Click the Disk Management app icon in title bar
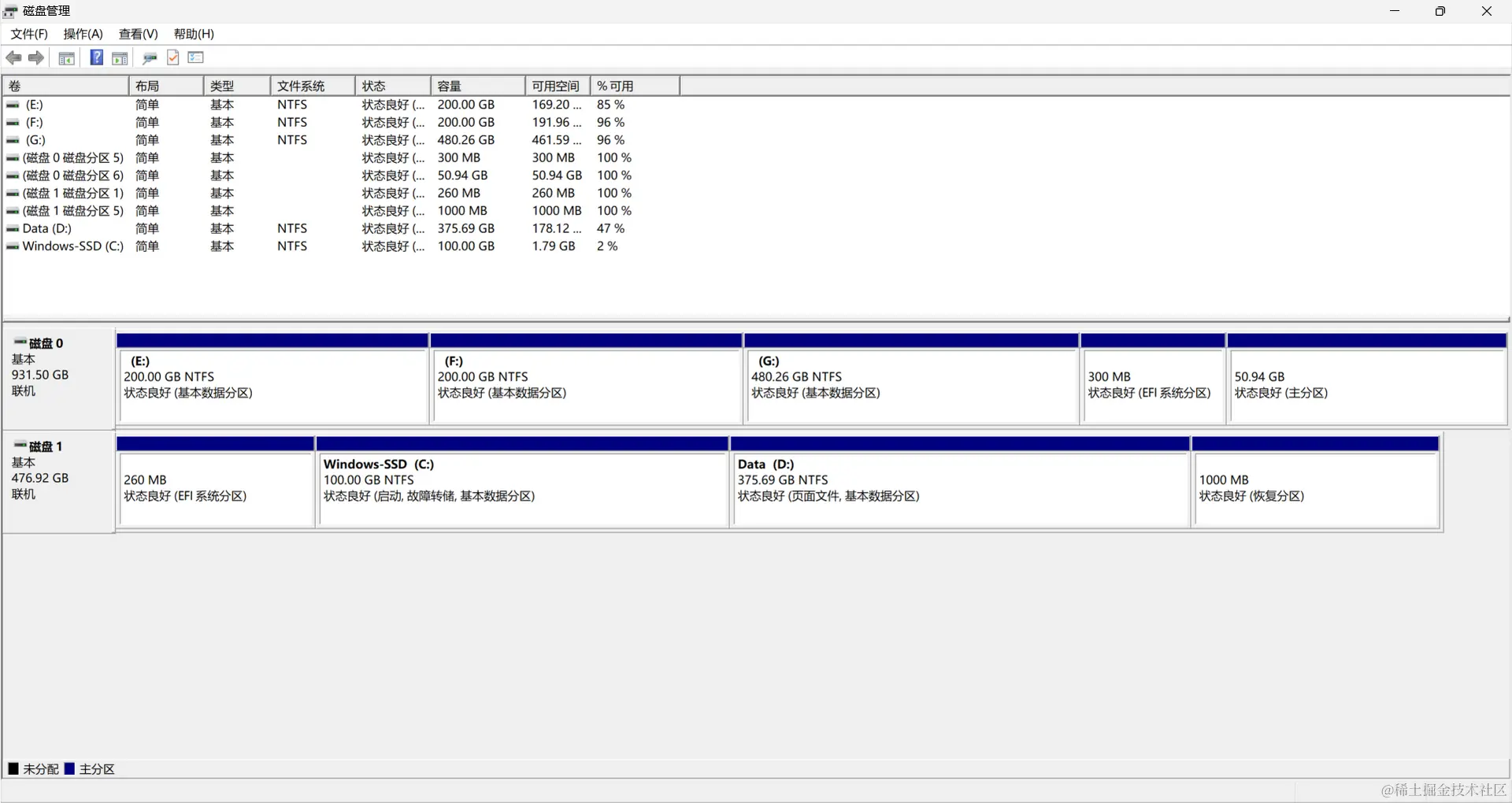Viewport: 1512px width, 803px height. [11, 11]
